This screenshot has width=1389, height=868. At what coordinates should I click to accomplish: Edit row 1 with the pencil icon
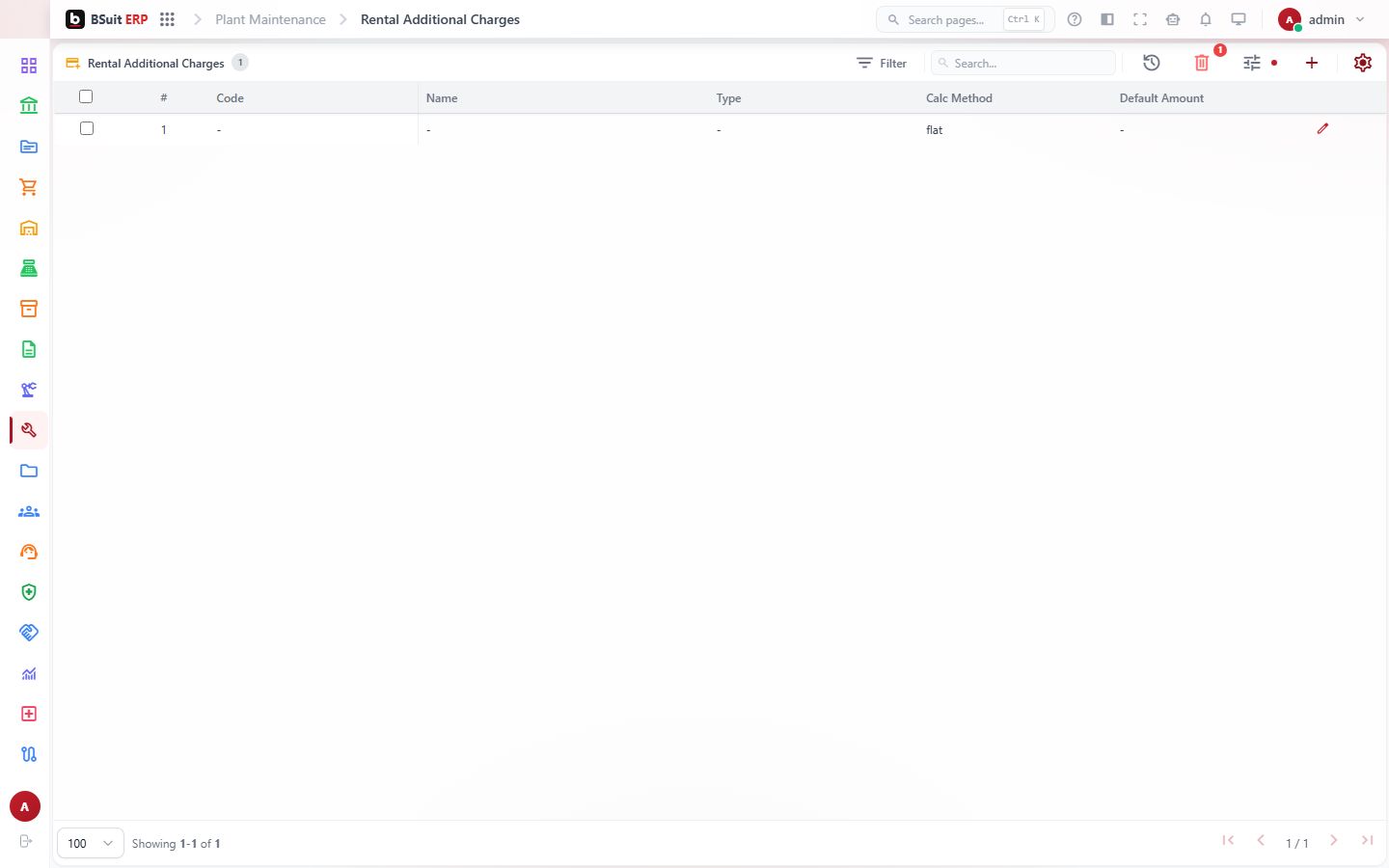click(x=1322, y=128)
